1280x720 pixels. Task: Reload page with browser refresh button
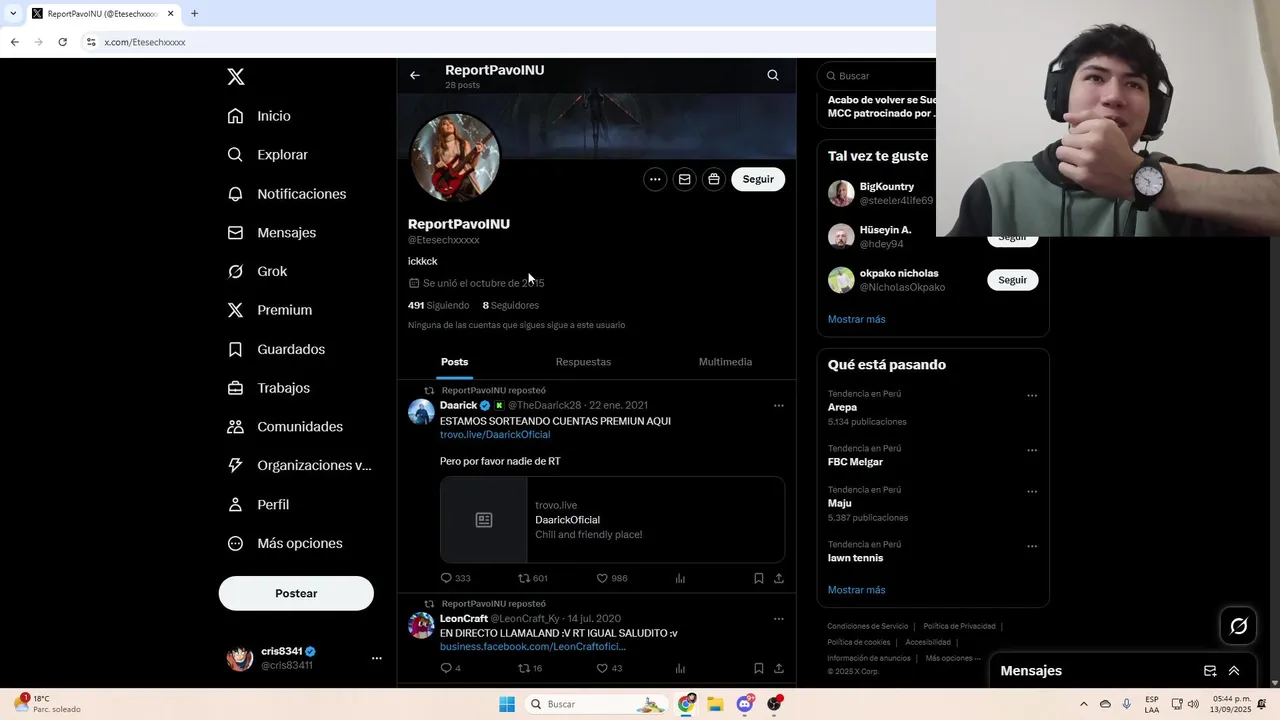coord(62,42)
